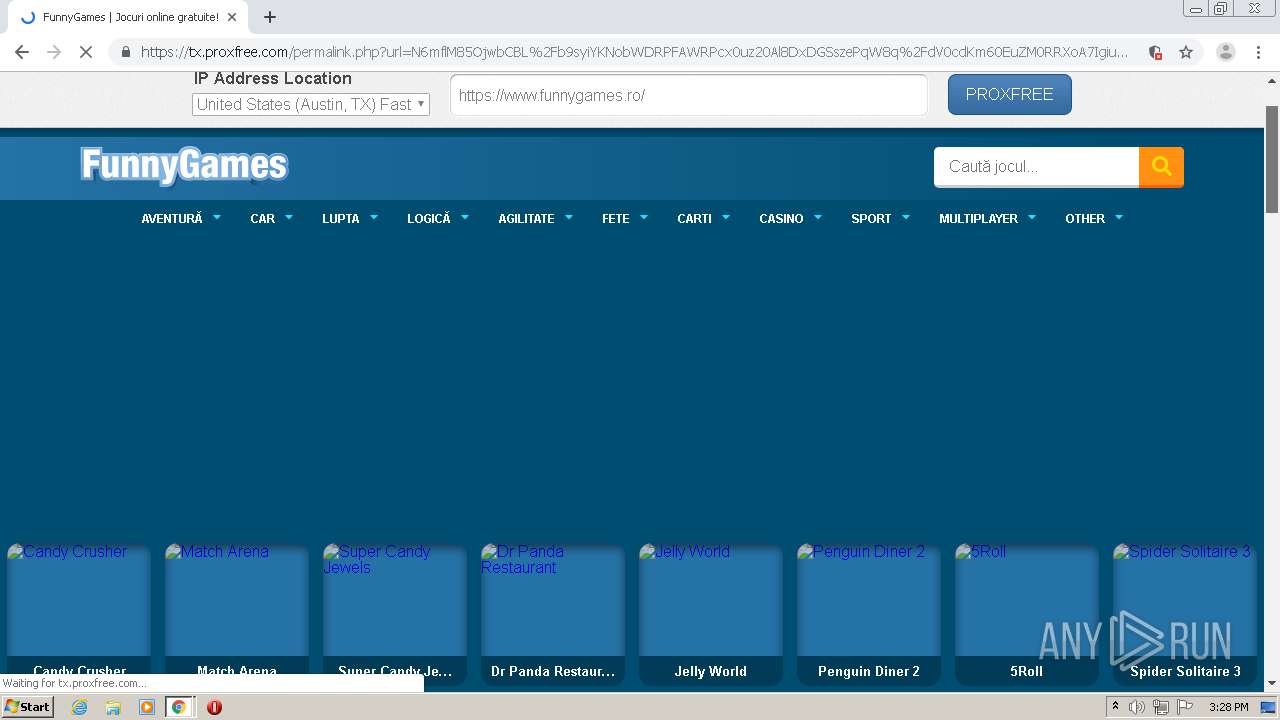Close the FunnyGames tab
The image size is (1280, 720).
pos(231,17)
